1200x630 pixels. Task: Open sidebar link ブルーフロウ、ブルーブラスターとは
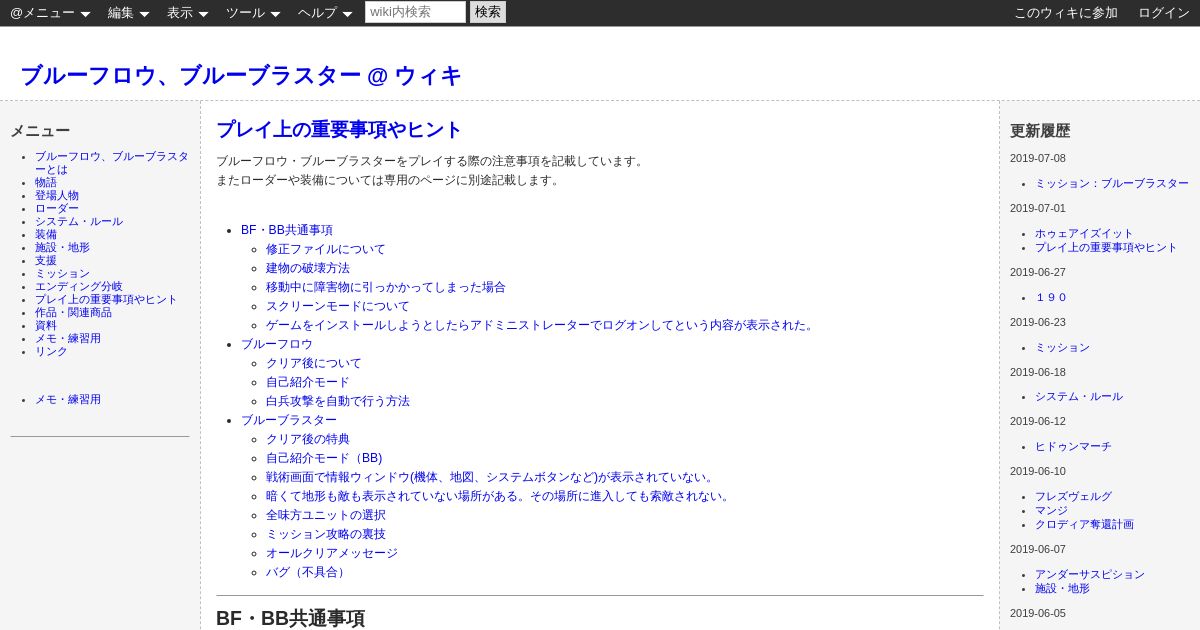coord(112,163)
